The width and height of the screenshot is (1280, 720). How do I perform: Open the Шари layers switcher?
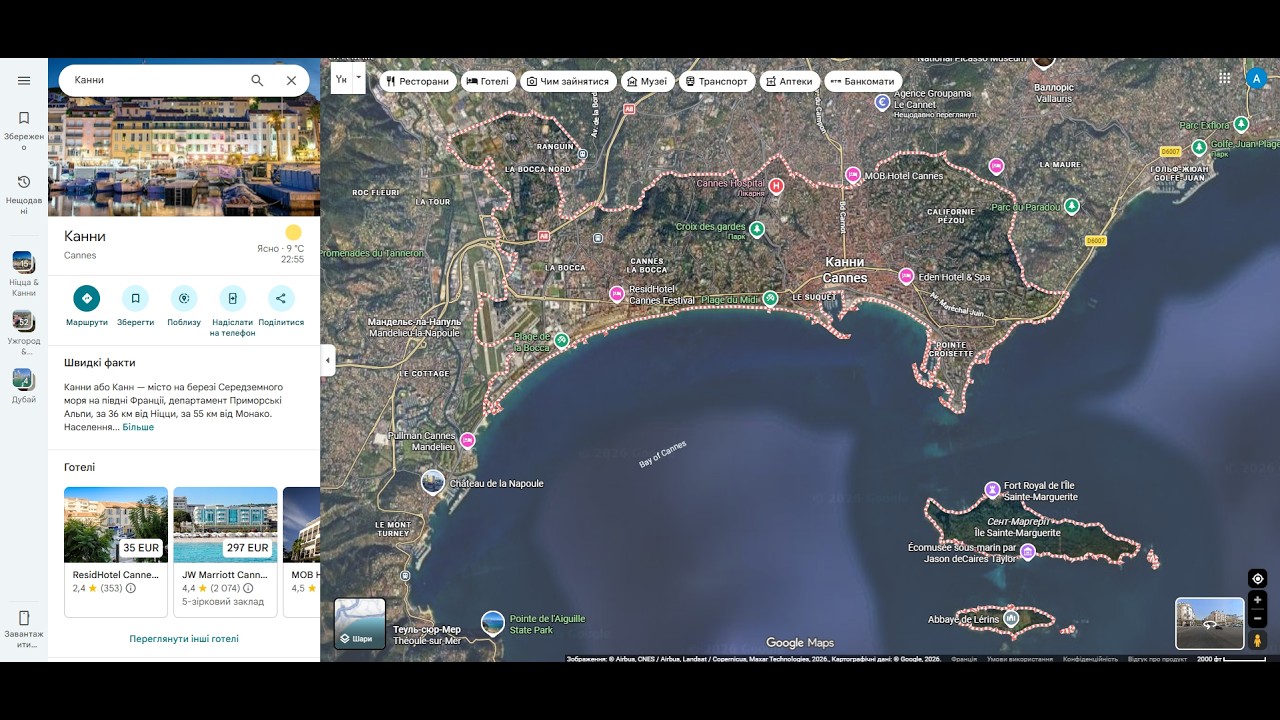(x=360, y=624)
